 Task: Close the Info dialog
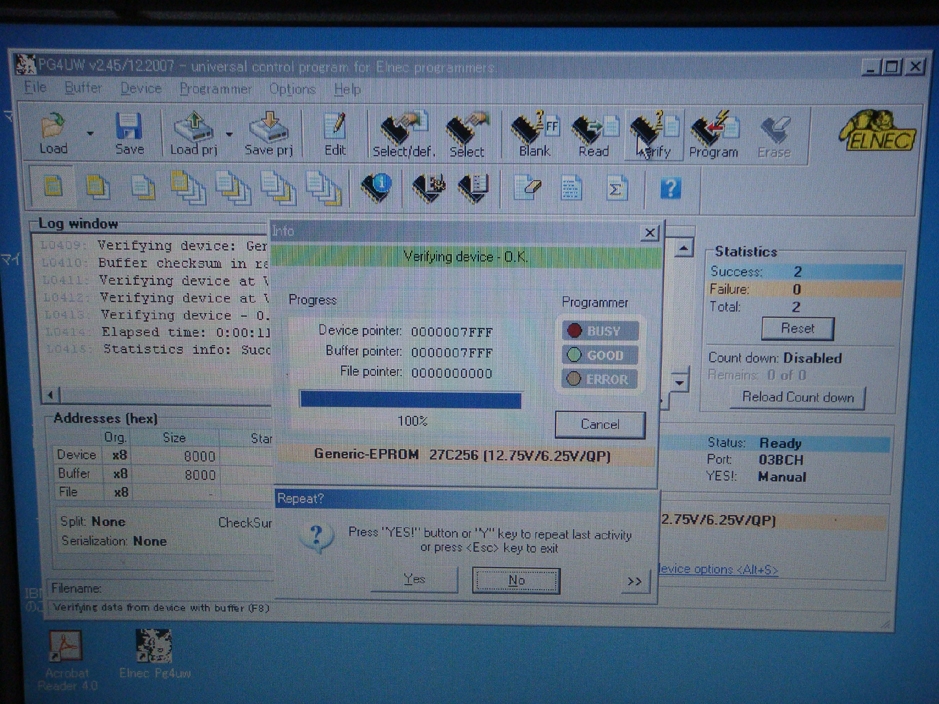click(650, 232)
